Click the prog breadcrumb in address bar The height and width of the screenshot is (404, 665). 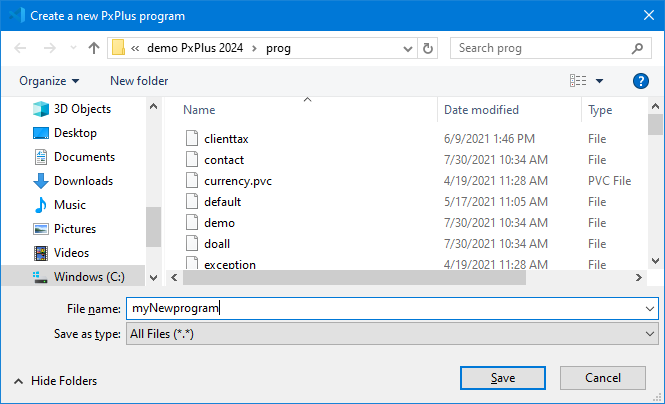(x=279, y=48)
